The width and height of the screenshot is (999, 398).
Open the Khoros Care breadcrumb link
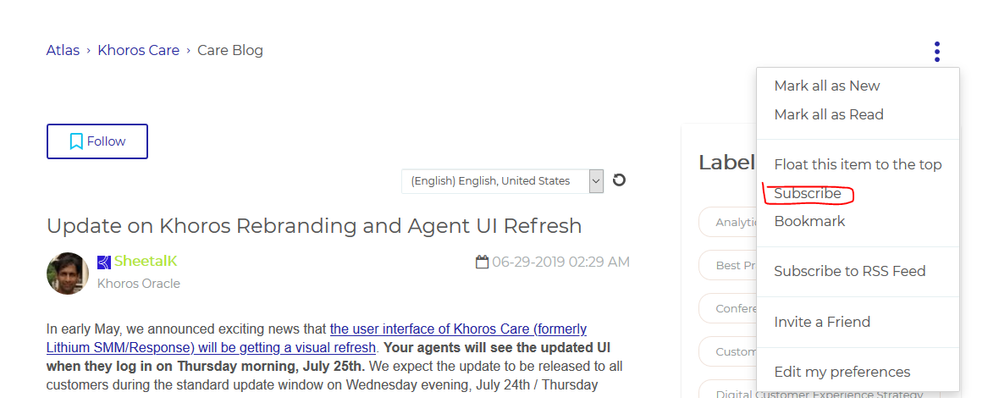pyautogui.click(x=138, y=50)
